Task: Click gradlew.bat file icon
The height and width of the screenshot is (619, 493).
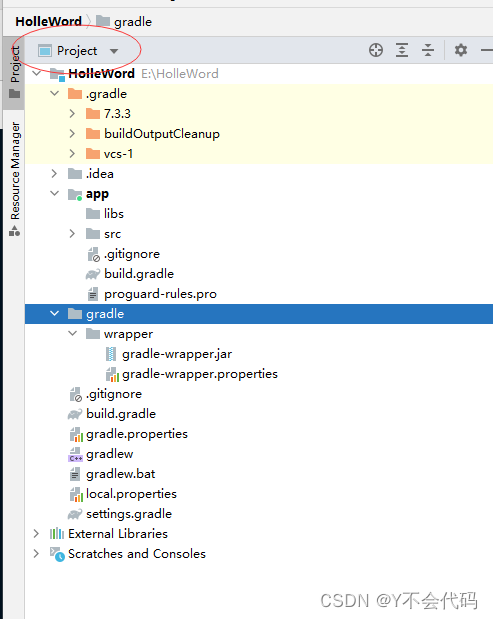Action: coord(75,474)
